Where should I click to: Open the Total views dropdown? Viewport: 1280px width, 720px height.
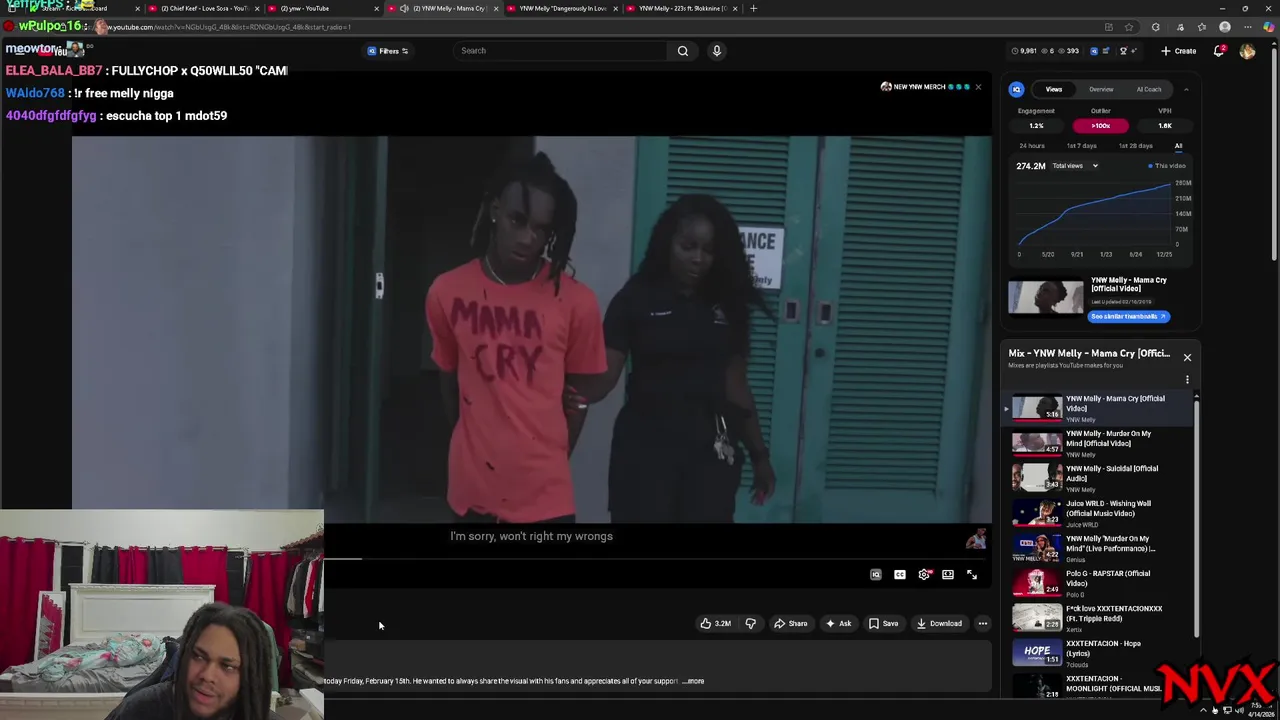pyautogui.click(x=1075, y=166)
